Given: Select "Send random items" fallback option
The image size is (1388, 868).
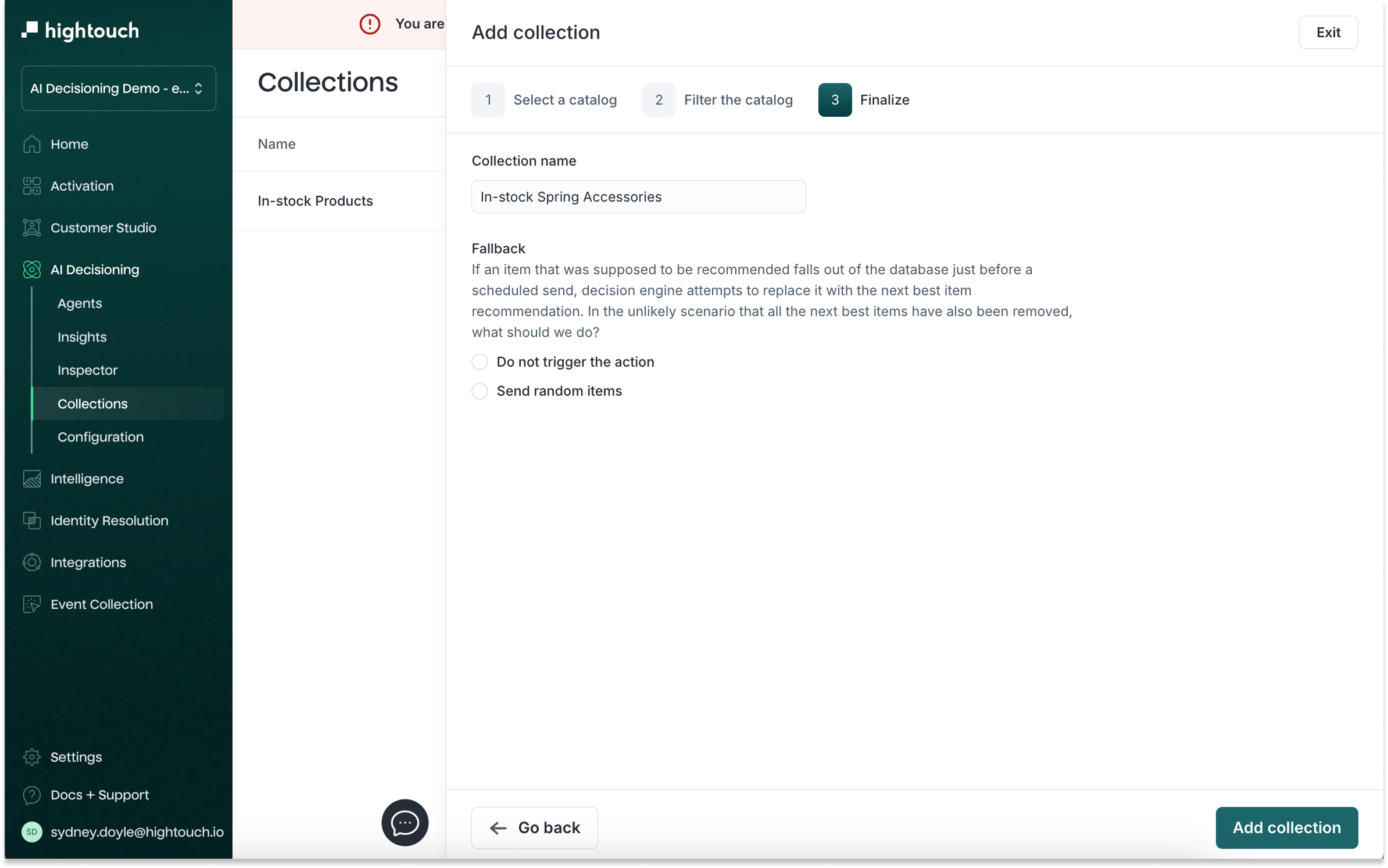Looking at the screenshot, I should pos(480,391).
